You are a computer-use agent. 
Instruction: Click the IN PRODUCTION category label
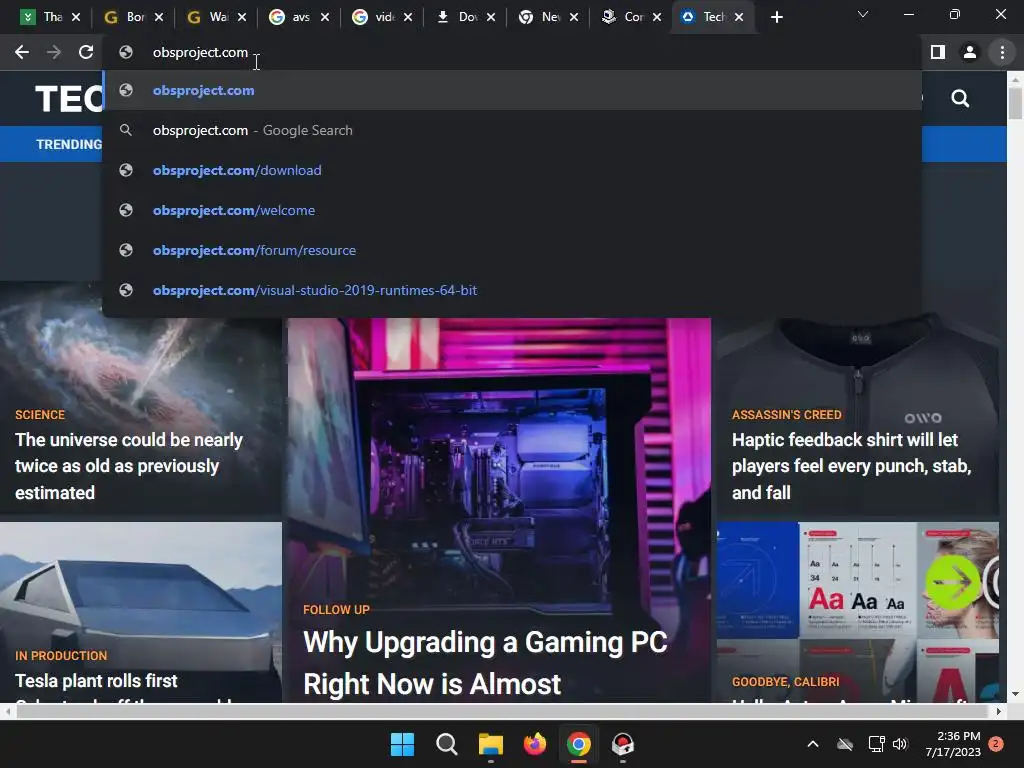tap(61, 656)
